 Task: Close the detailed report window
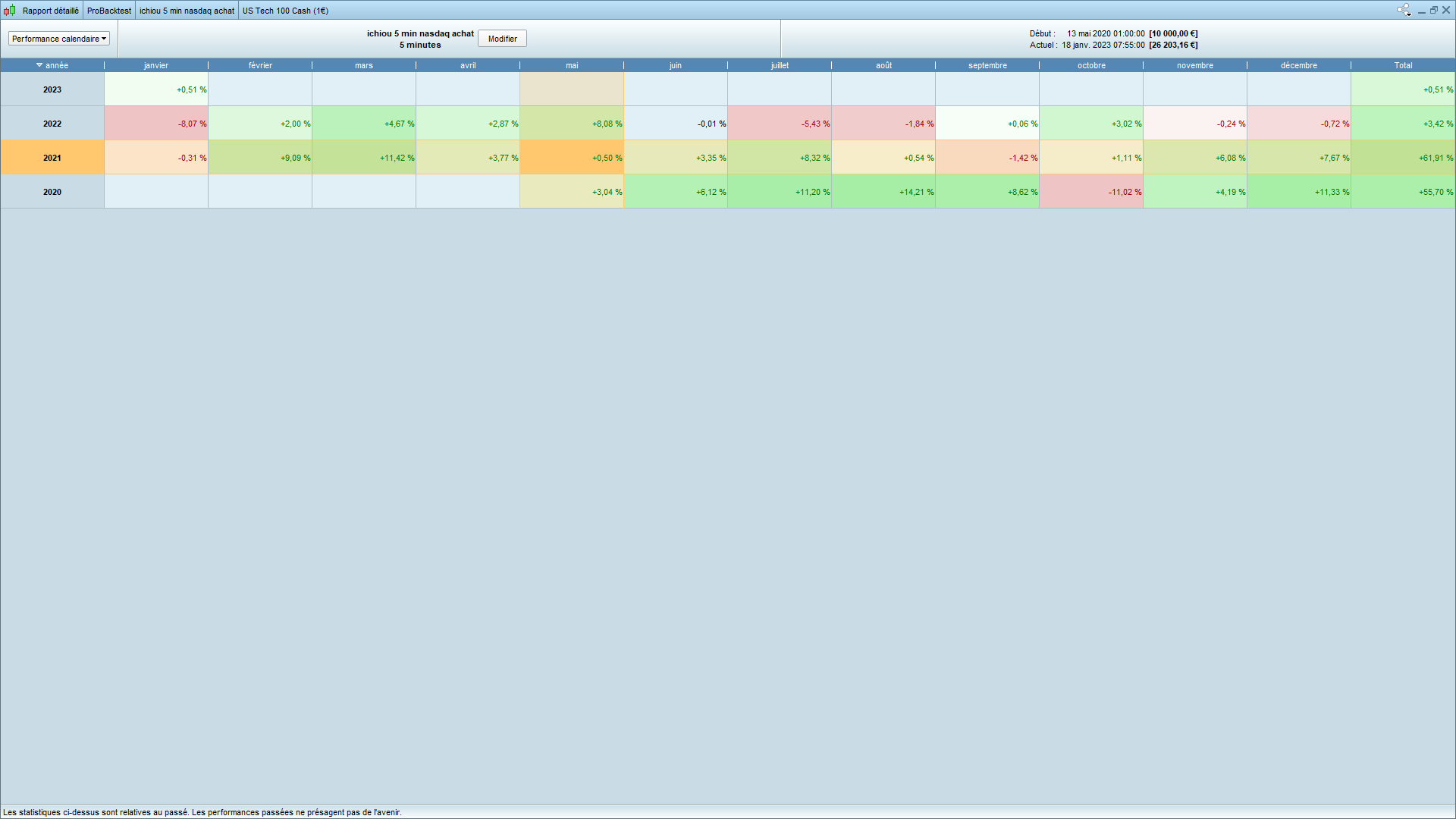pyautogui.click(x=1446, y=10)
